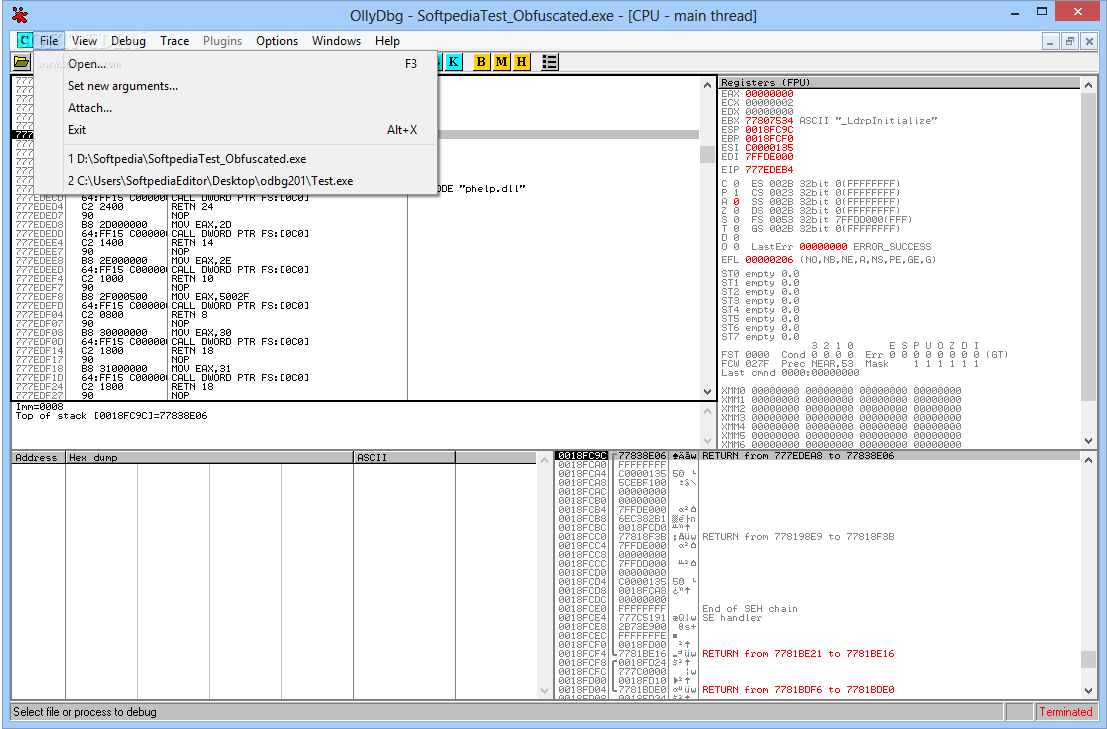Click the list-style options toolbar icon
This screenshot has width=1107, height=729.
(550, 62)
